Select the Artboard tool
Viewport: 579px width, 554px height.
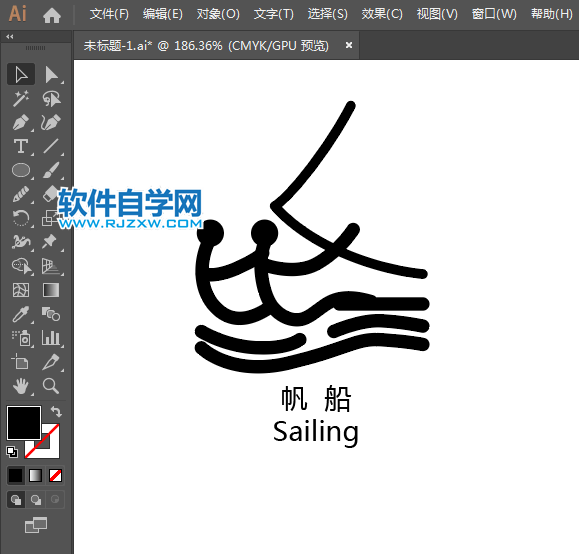tap(21, 362)
